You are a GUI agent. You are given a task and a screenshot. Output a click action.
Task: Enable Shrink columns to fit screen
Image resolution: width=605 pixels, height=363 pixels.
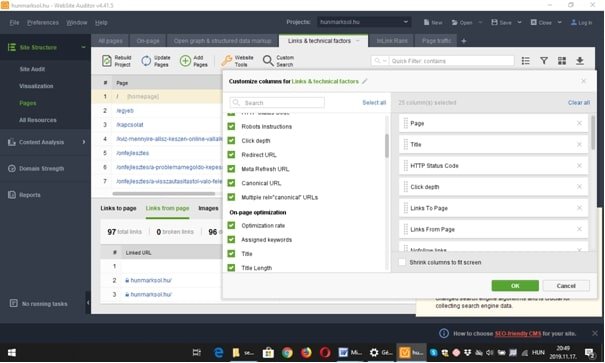click(402, 262)
